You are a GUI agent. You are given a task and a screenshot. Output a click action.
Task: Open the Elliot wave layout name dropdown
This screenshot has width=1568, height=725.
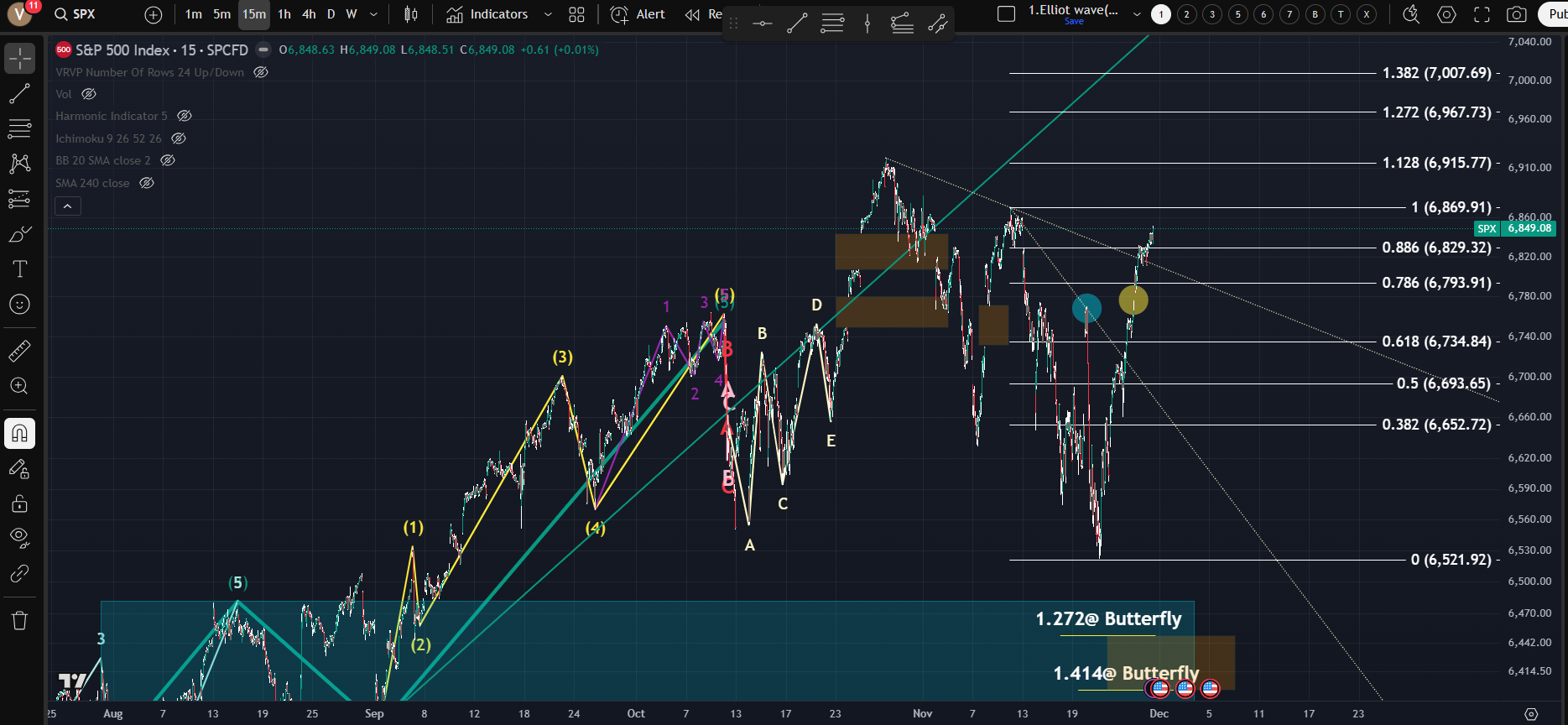click(1137, 14)
